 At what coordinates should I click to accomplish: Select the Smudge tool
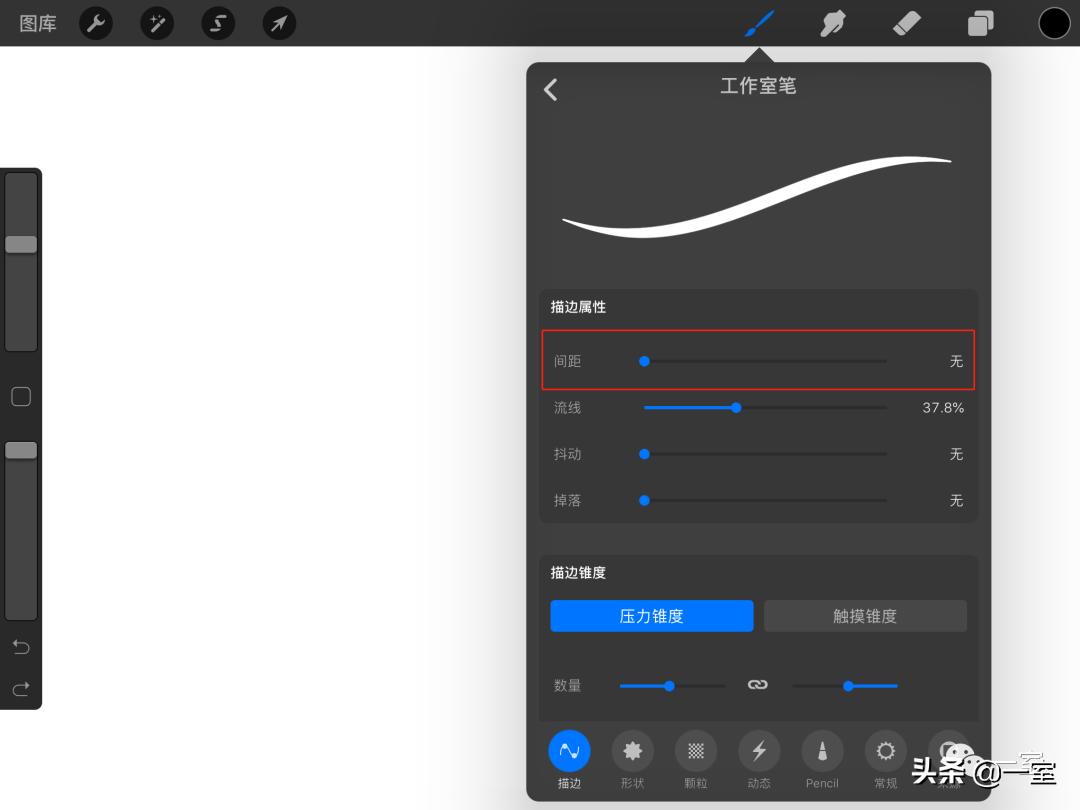pyautogui.click(x=833, y=22)
